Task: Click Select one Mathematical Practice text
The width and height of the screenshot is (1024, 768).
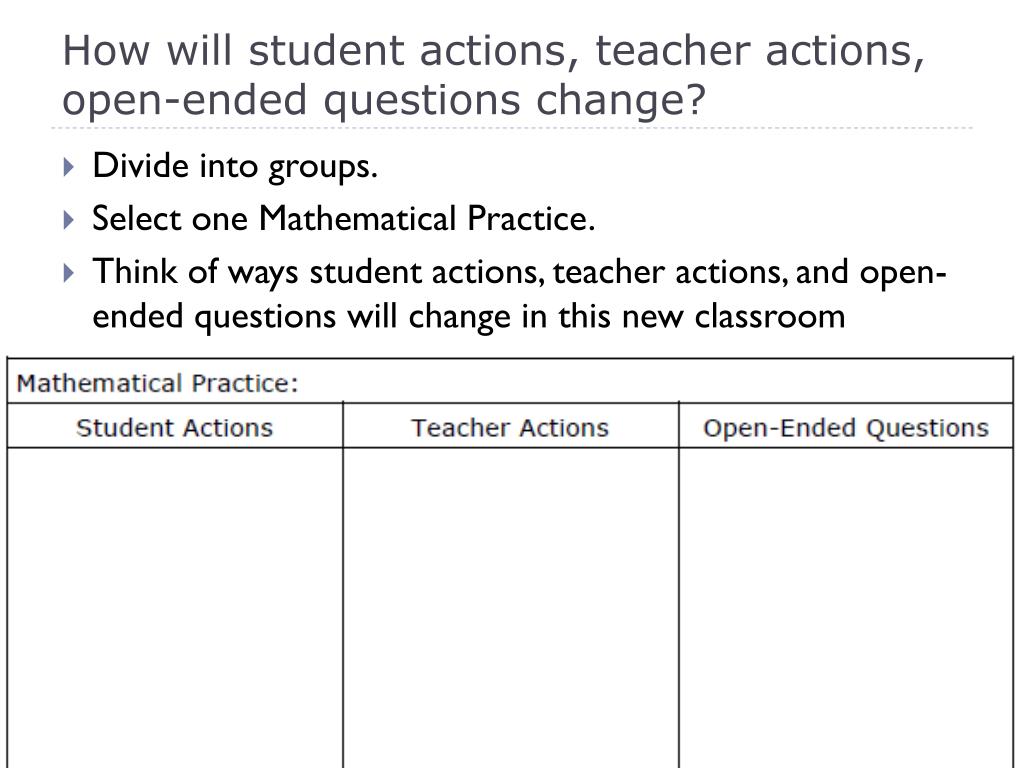Action: coord(344,218)
